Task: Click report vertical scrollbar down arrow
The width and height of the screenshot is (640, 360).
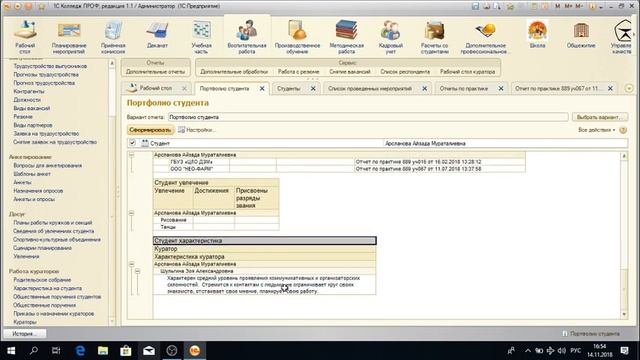Action: point(624,314)
